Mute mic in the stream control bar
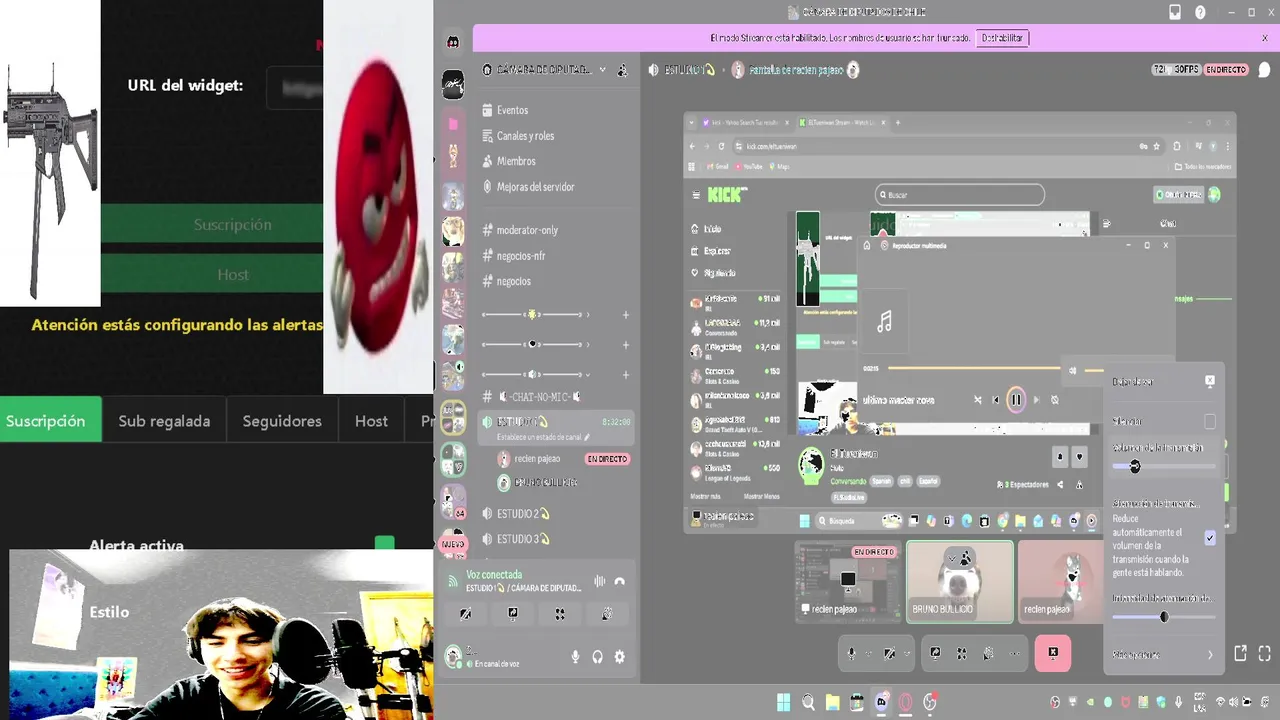This screenshot has width=1280, height=720. [x=852, y=653]
